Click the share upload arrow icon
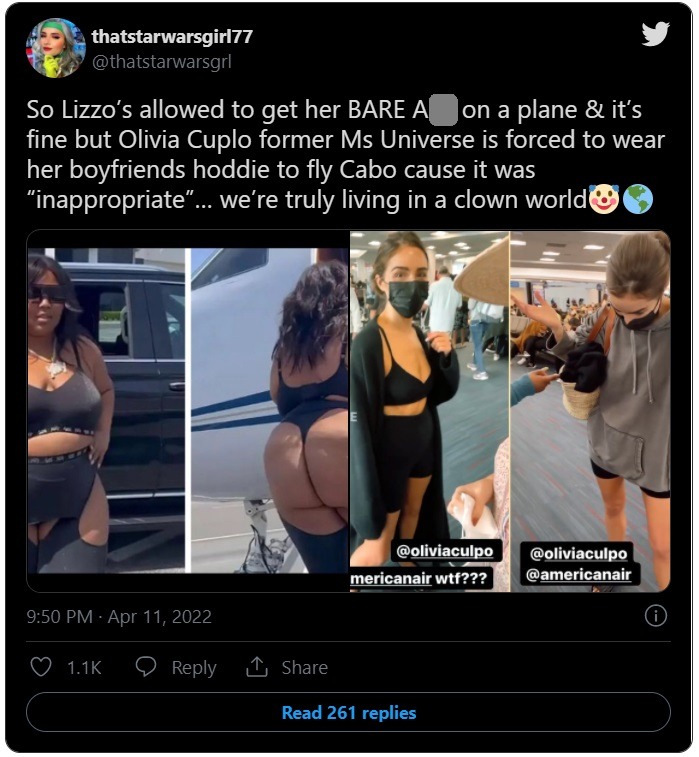Viewport: 699px width, 757px height. coord(256,667)
